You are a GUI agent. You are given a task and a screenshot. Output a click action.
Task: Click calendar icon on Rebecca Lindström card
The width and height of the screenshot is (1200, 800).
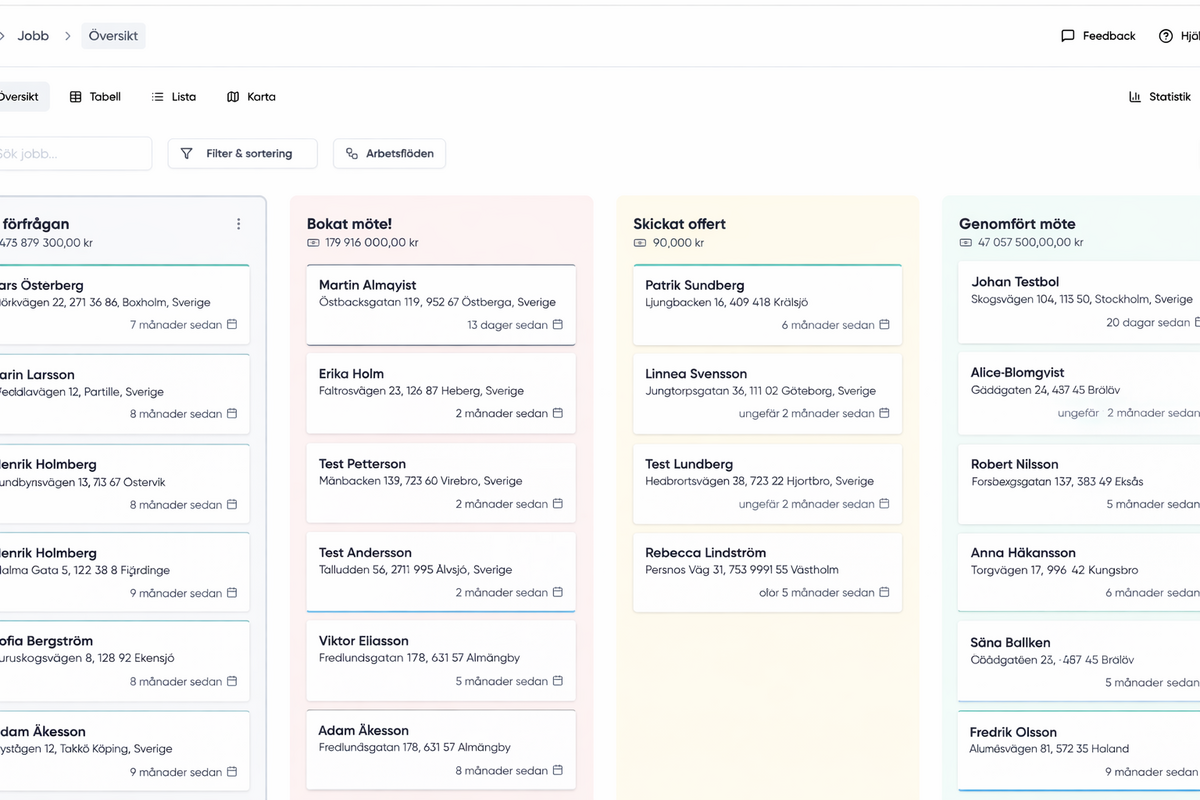(884, 593)
